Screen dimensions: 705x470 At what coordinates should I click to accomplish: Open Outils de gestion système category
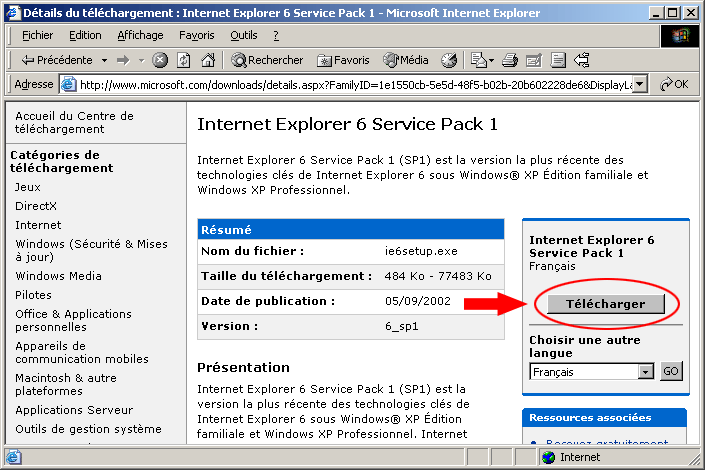88,429
